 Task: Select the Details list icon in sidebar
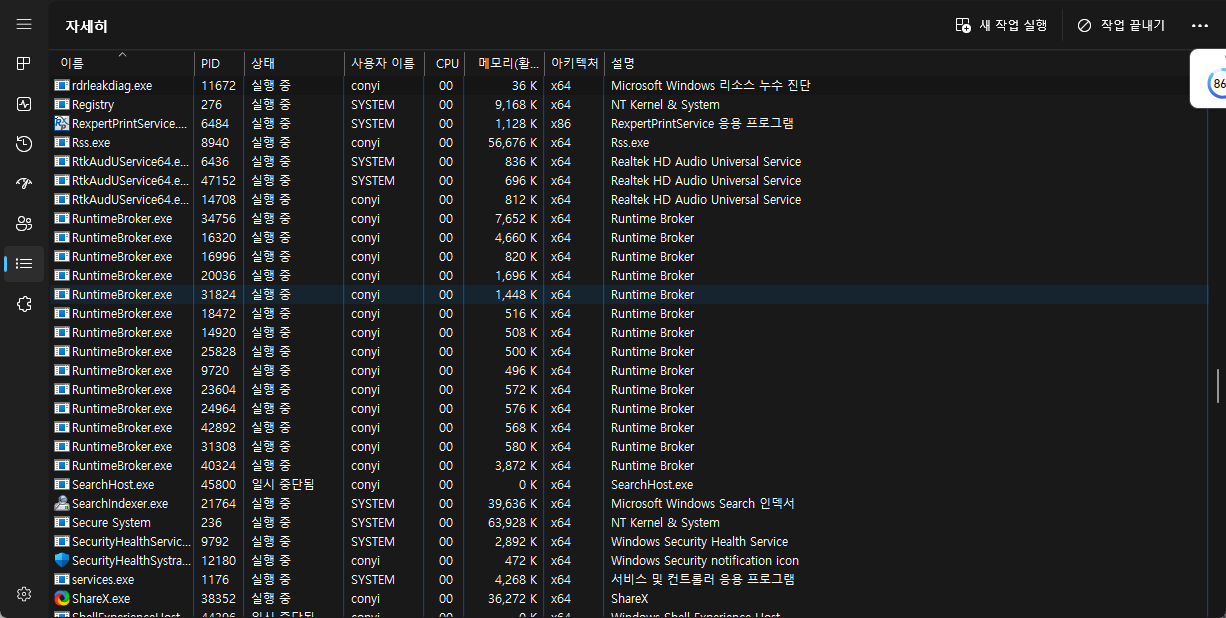[24, 264]
